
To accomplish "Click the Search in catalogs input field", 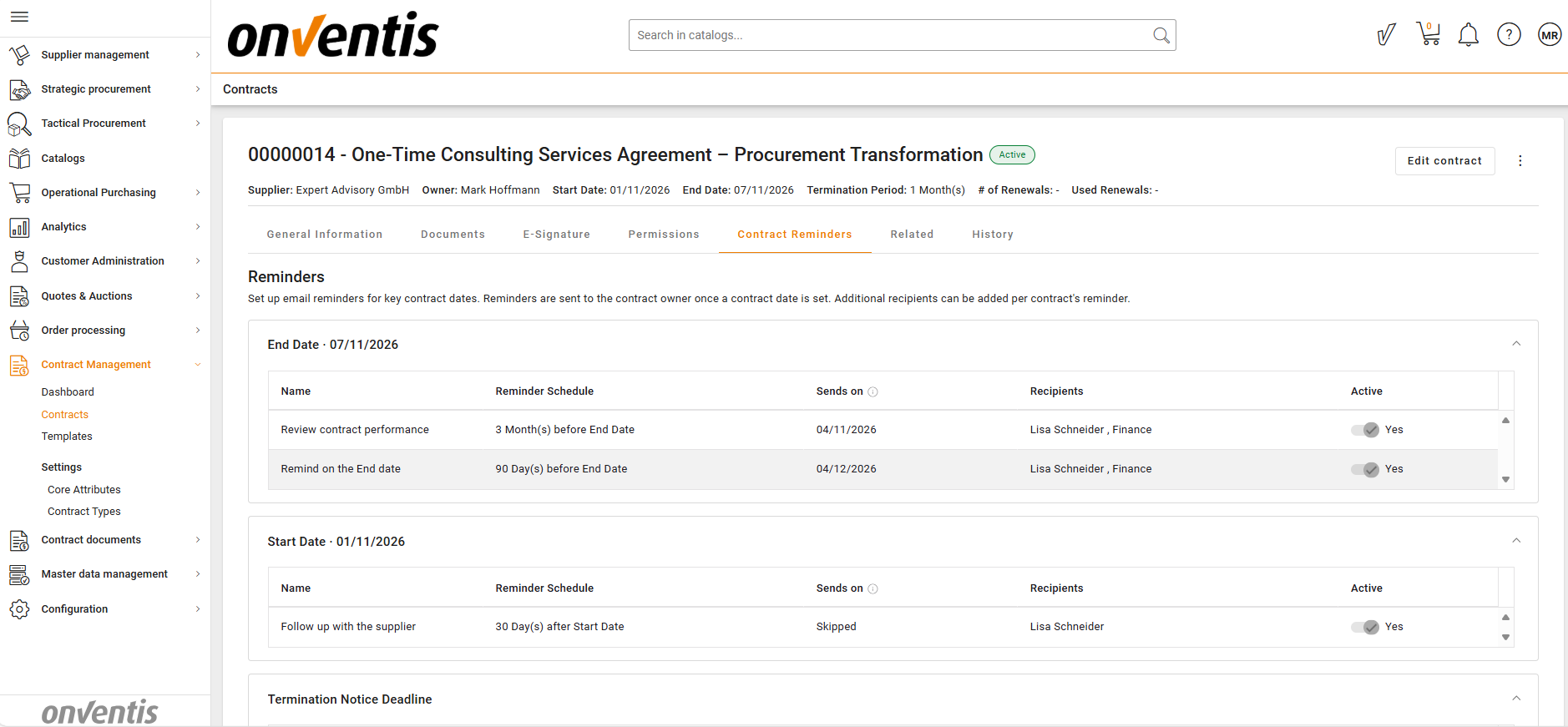I will point(889,35).
